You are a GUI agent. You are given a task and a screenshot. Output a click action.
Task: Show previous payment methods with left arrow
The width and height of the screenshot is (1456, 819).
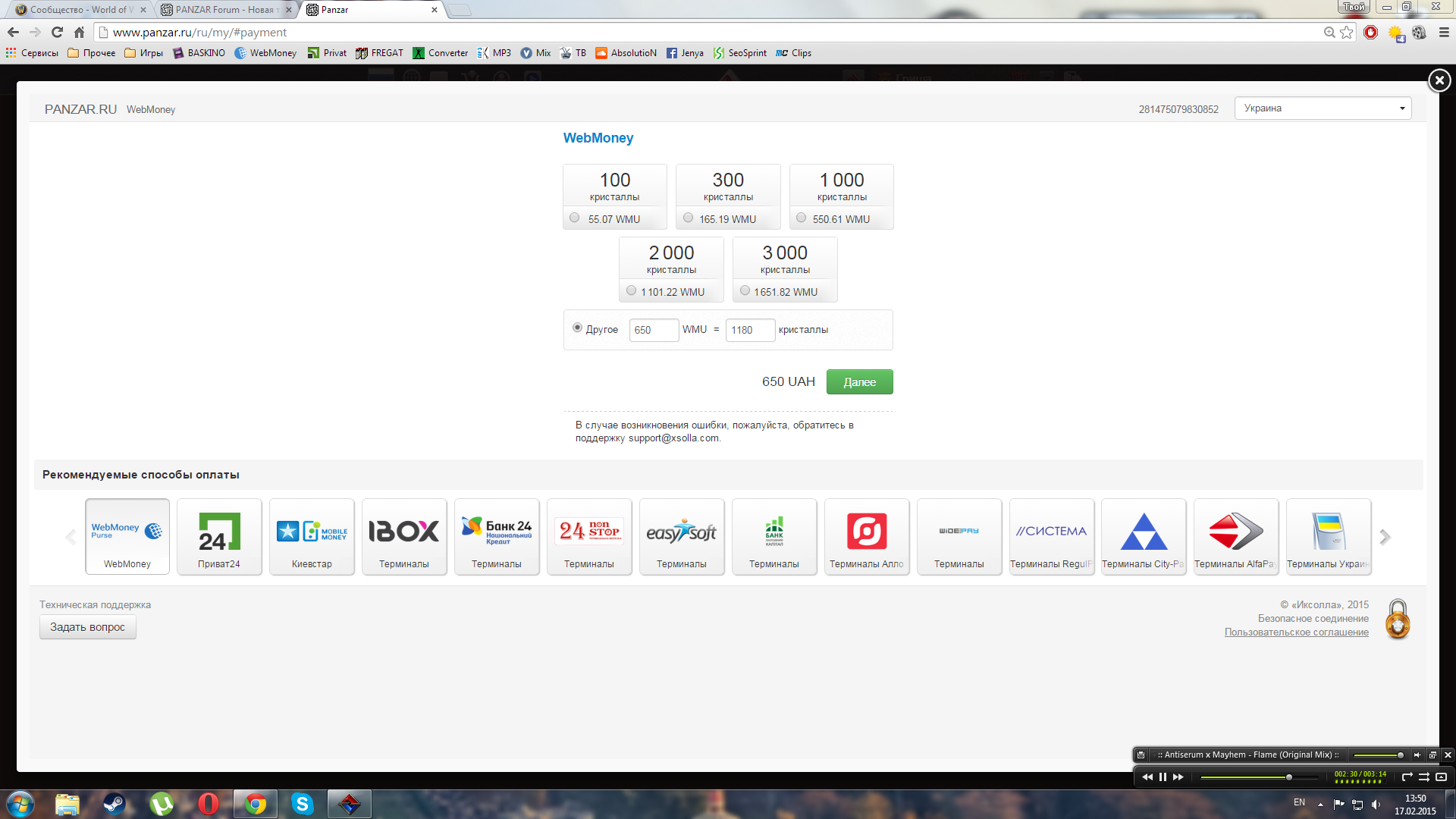(71, 537)
